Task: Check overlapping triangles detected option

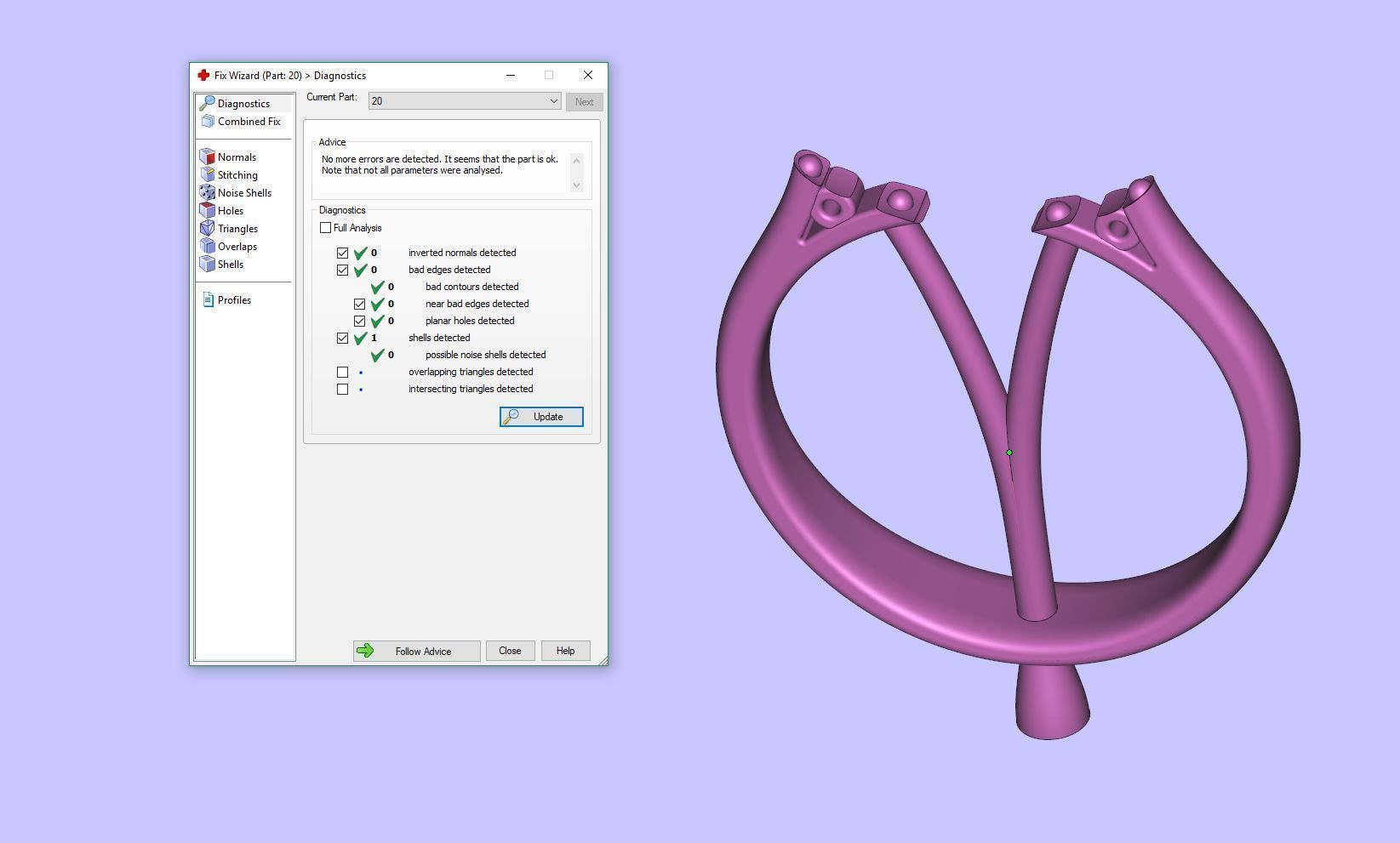Action: 343,373
